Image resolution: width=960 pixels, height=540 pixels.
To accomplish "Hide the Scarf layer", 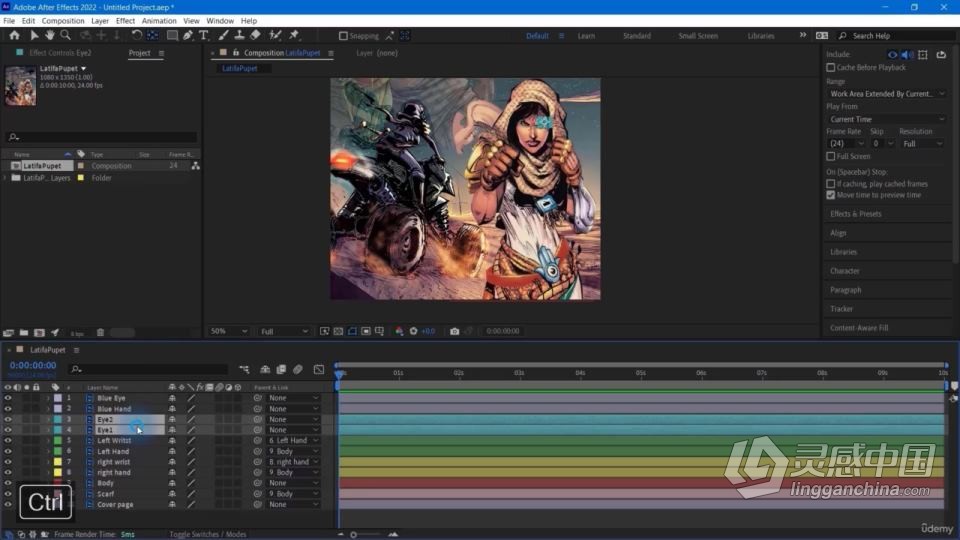I will pyautogui.click(x=8, y=494).
